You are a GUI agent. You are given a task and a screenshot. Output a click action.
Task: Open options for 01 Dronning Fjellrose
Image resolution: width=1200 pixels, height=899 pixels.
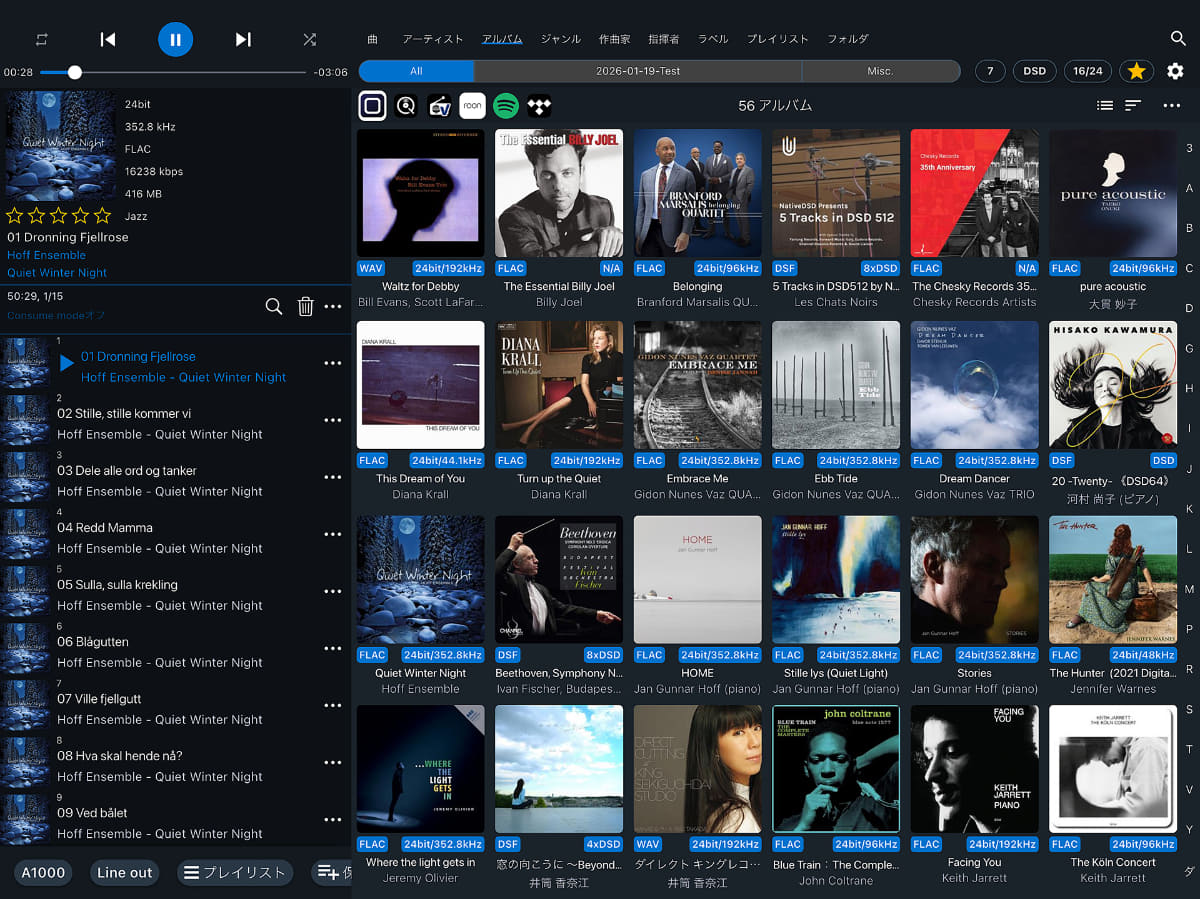click(333, 364)
